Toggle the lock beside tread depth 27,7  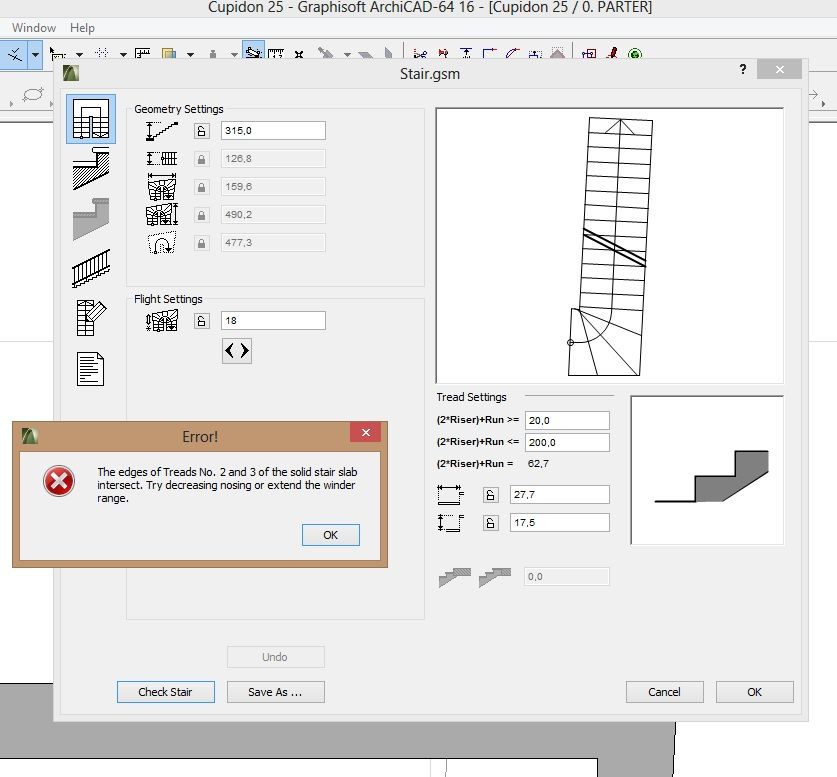491,495
